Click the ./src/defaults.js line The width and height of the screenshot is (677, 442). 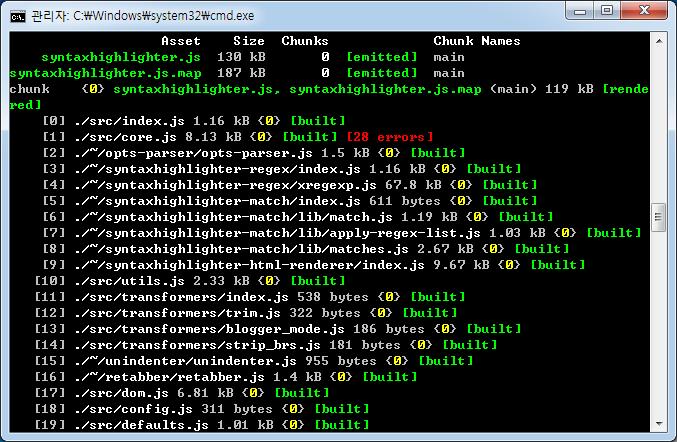tap(202, 425)
